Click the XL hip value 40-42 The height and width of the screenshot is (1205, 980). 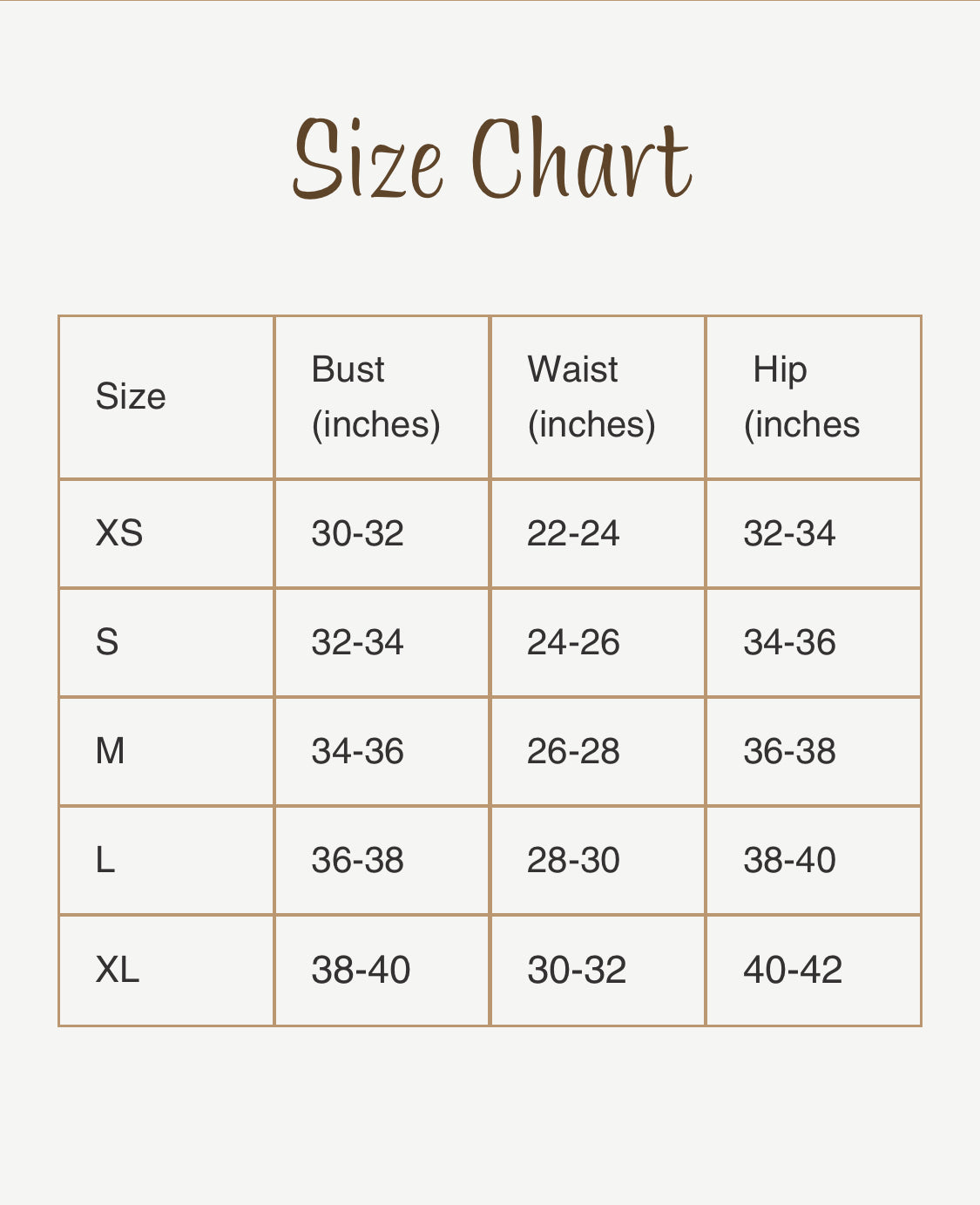click(793, 970)
